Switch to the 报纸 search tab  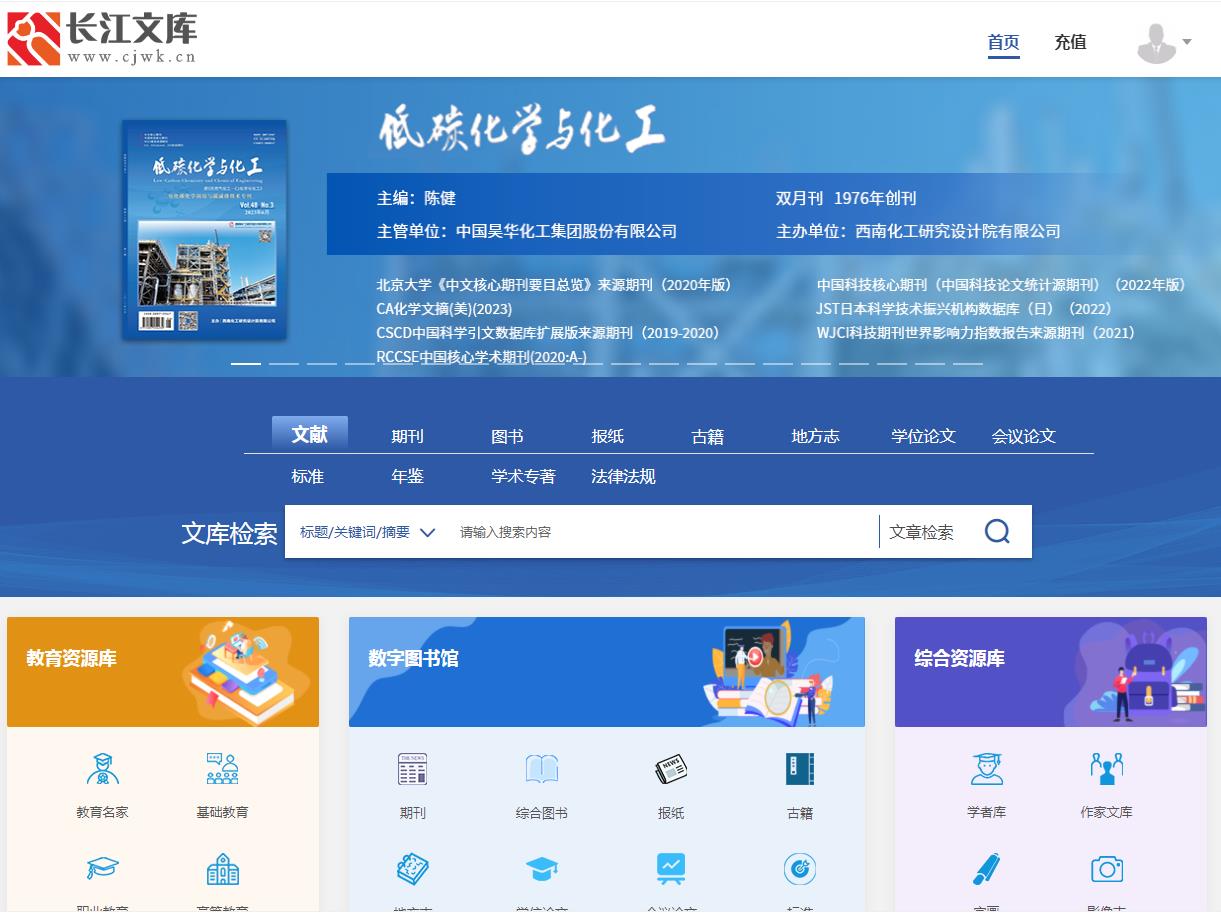tap(608, 436)
